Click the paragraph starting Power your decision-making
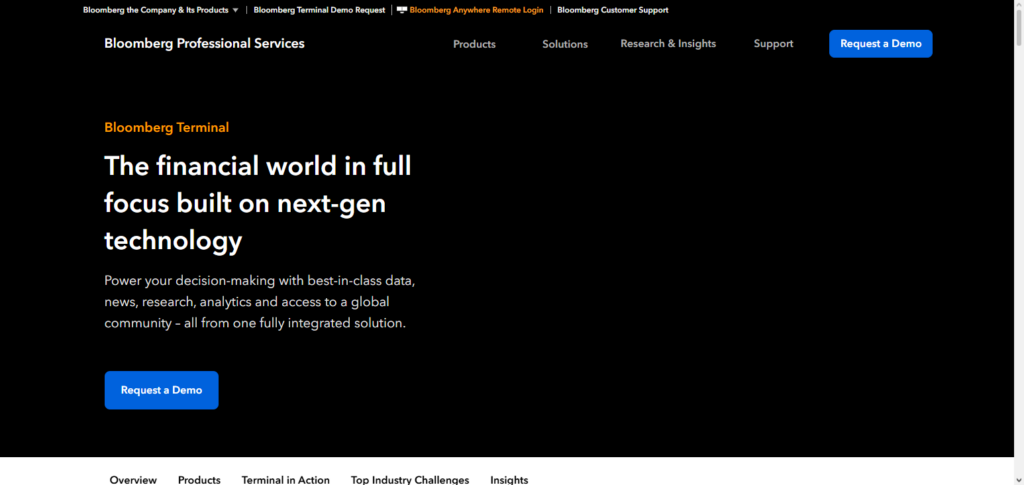Screen dimensions: 1024x485 260,302
